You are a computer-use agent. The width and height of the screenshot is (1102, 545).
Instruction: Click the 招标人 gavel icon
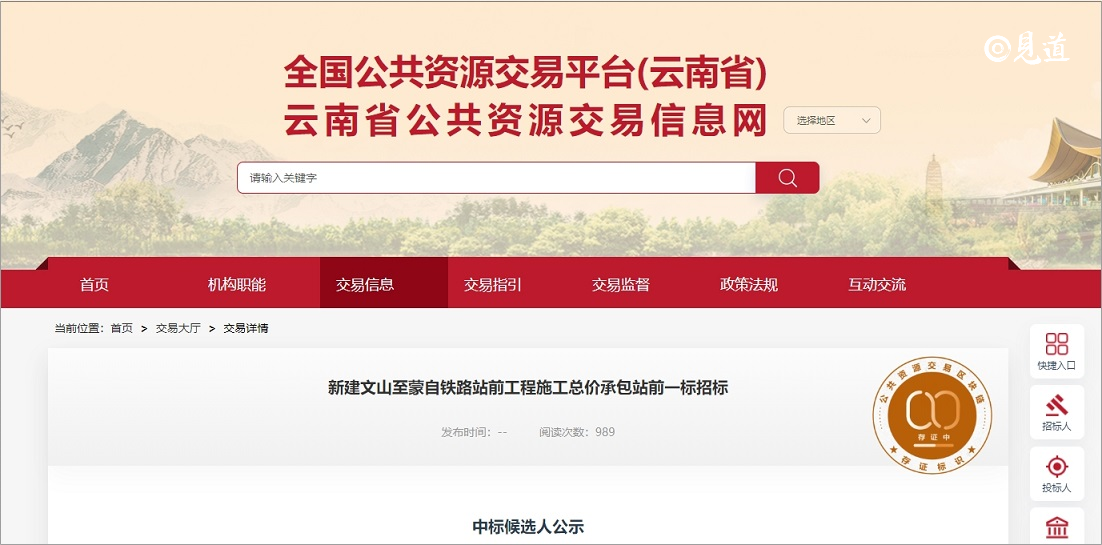coord(1056,412)
